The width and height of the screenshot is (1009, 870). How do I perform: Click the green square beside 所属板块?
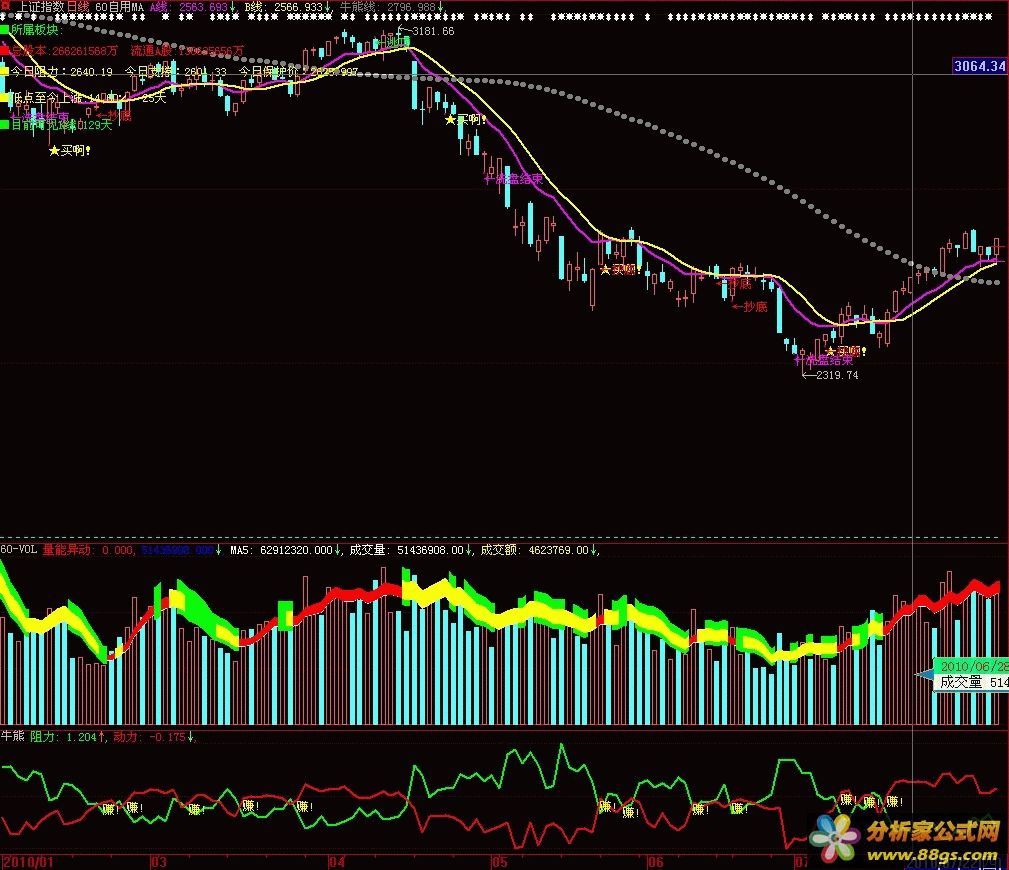pos(5,30)
